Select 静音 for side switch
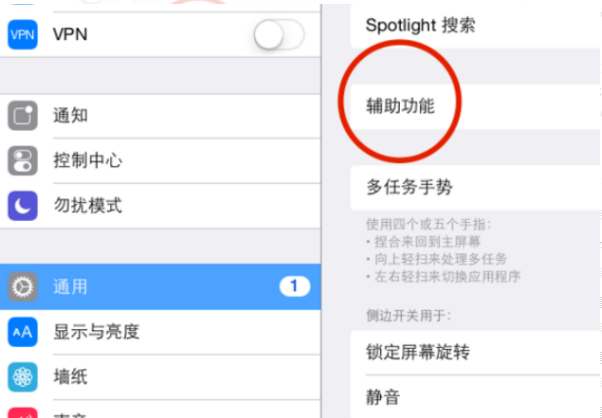Screen dimensions: 602x418 [476, 397]
